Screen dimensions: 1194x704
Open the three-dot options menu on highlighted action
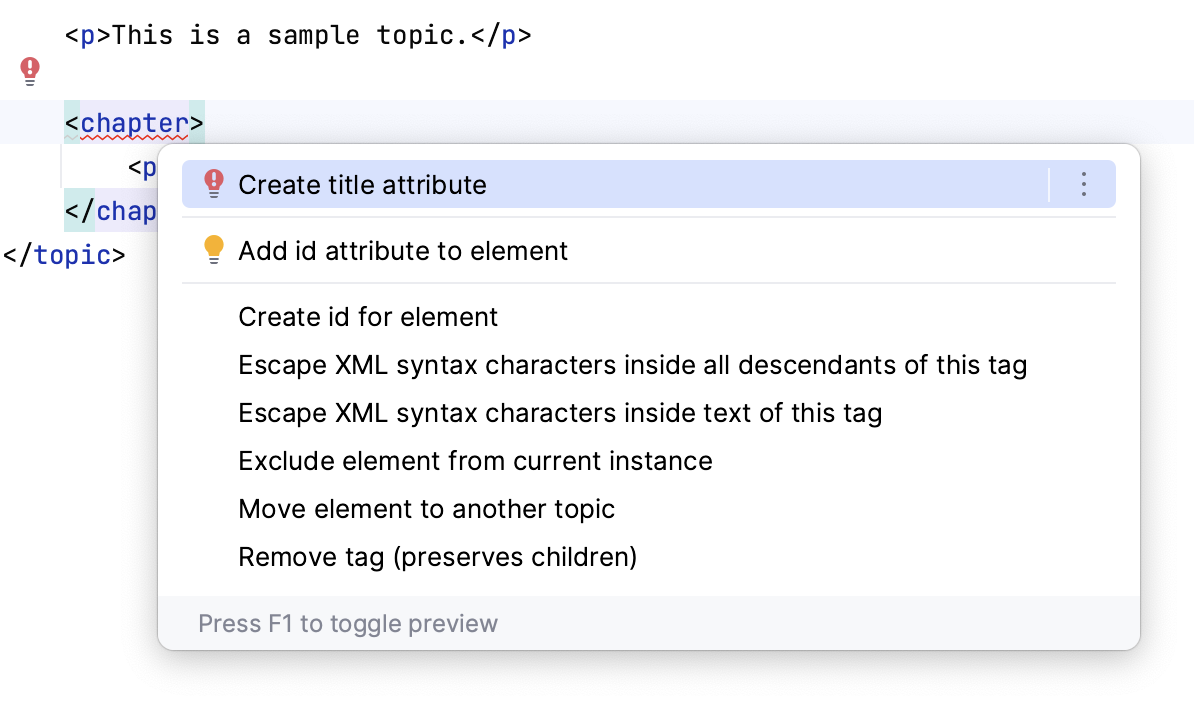click(1083, 184)
